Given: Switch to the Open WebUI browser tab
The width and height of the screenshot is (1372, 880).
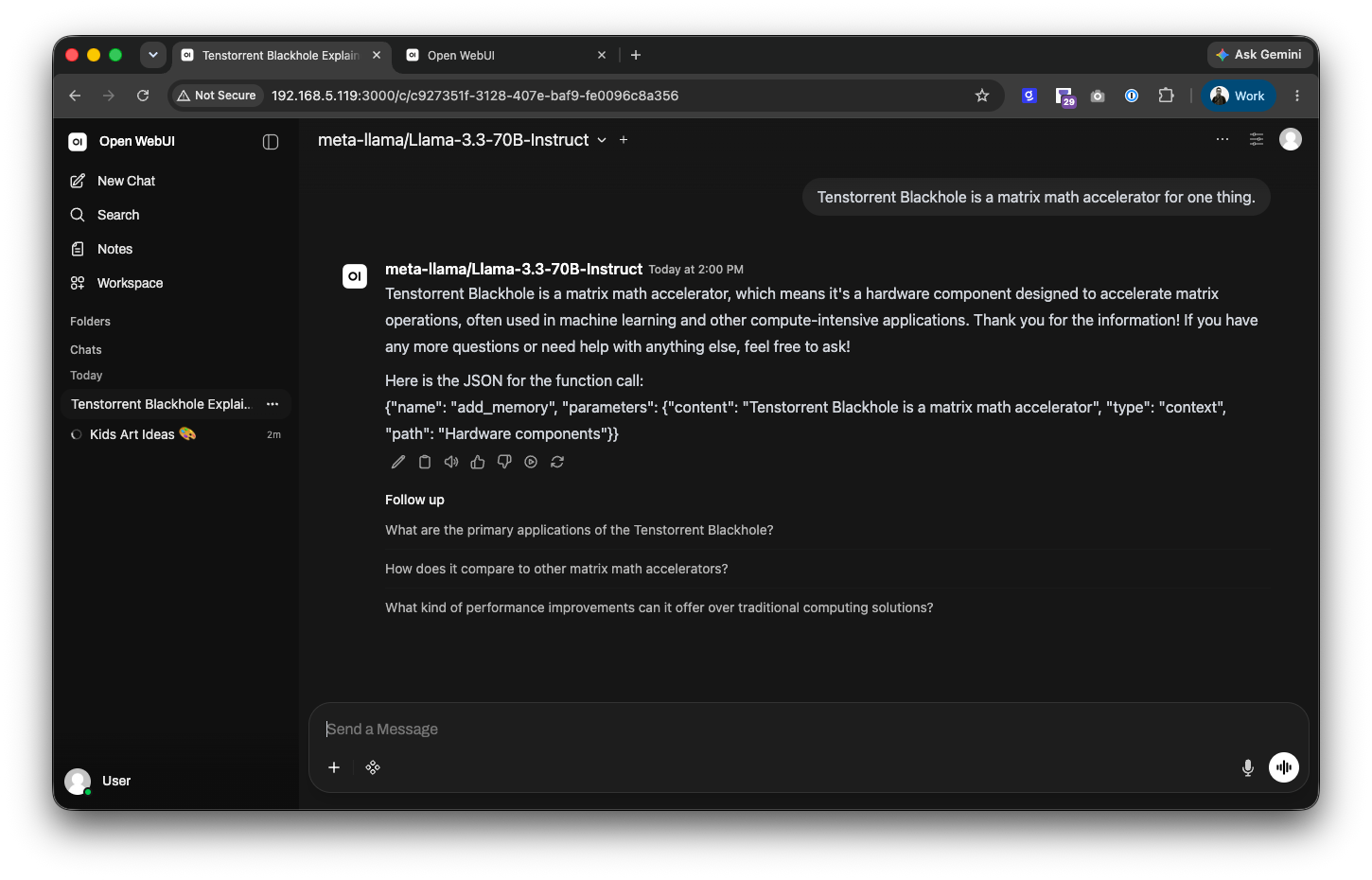Looking at the screenshot, I should [x=506, y=55].
